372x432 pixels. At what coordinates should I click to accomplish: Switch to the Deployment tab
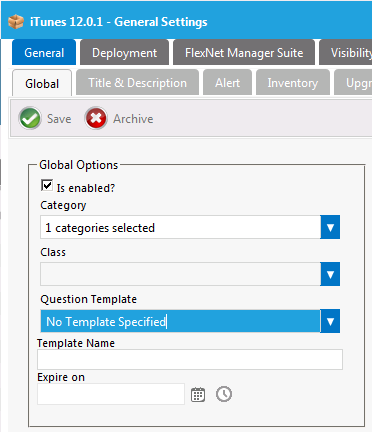124,53
